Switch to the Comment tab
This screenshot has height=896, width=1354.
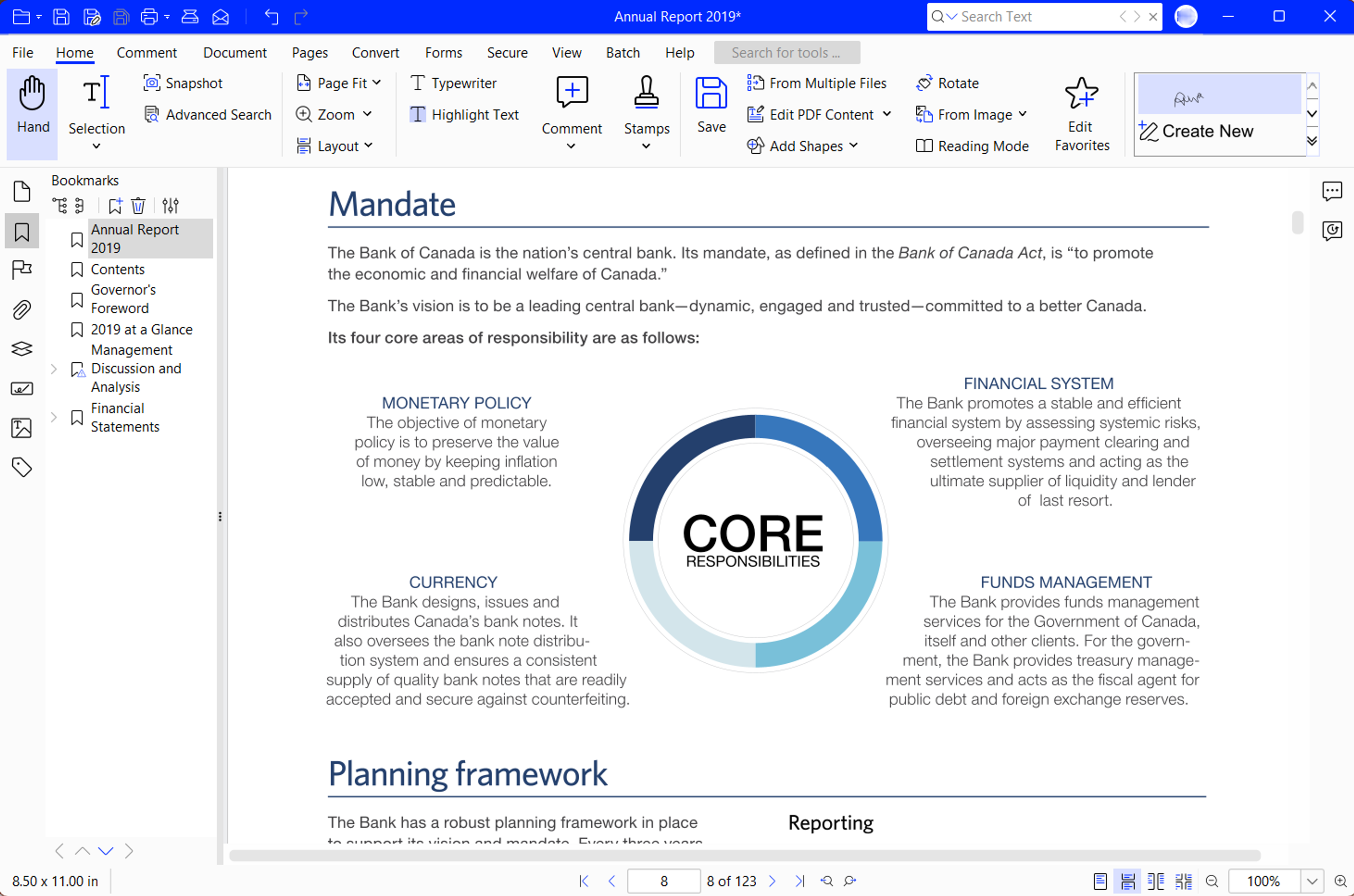tap(146, 53)
